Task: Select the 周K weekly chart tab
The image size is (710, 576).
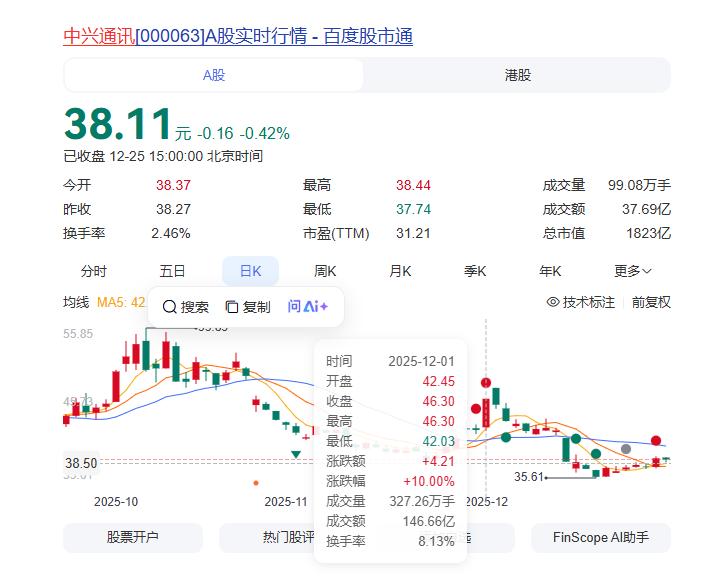Action: pyautogui.click(x=325, y=271)
